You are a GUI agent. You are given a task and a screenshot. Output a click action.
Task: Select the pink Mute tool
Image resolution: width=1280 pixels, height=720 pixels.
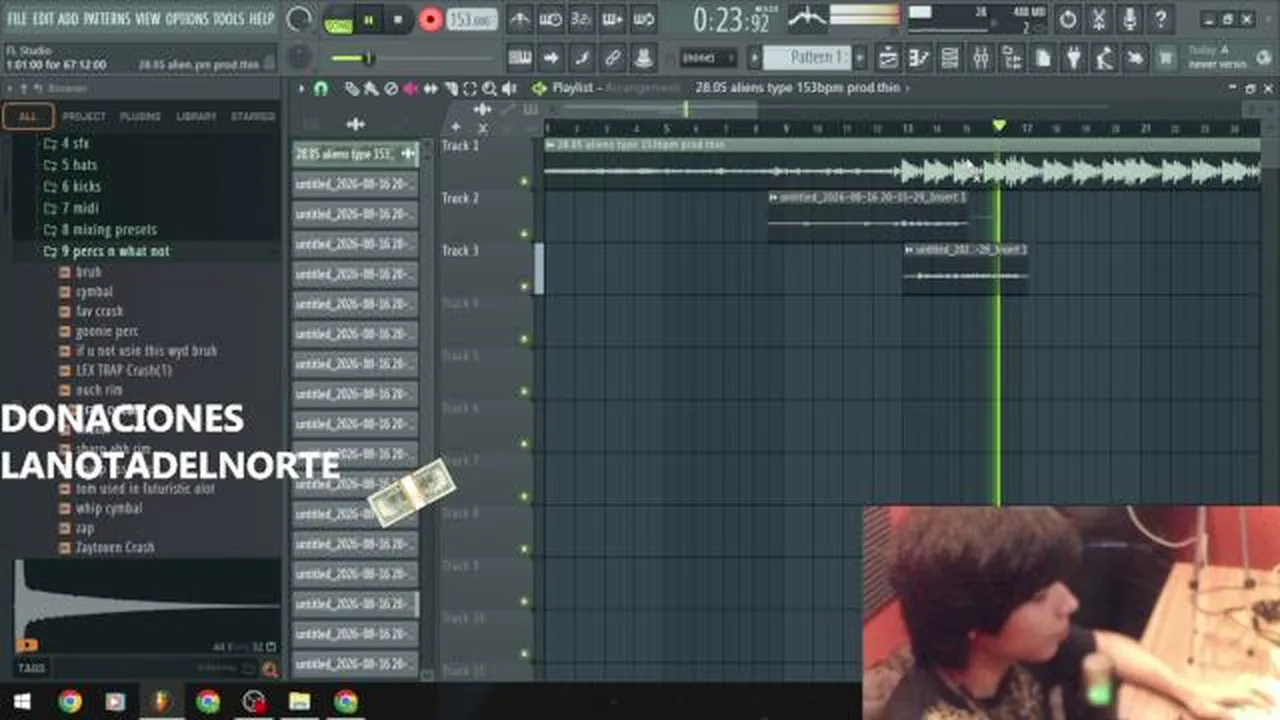click(x=411, y=89)
